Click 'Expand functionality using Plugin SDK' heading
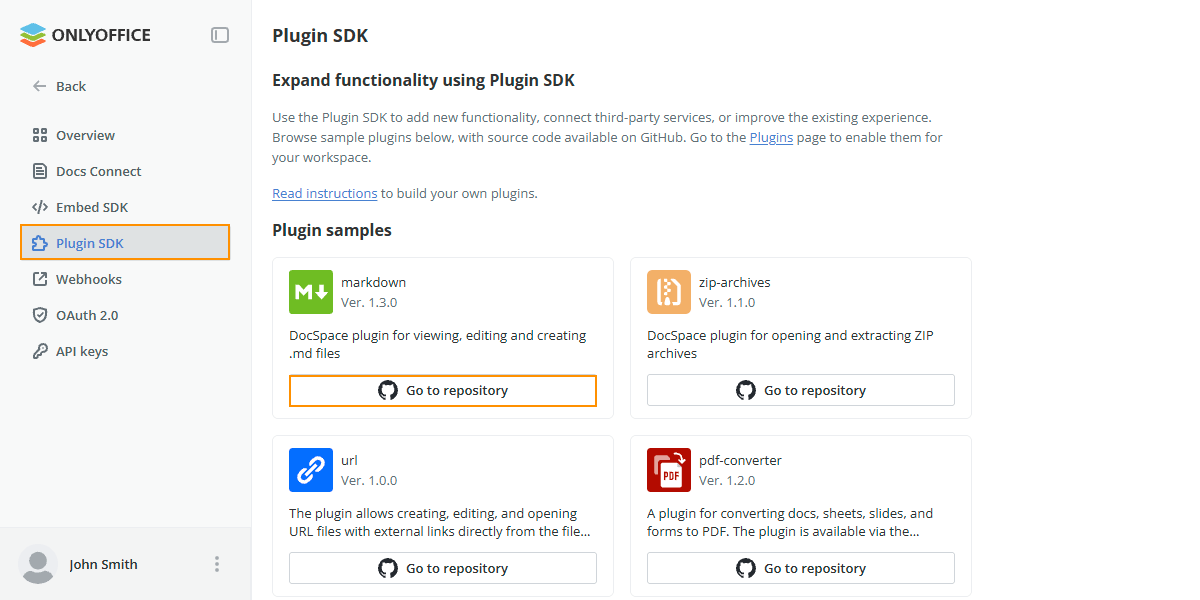 [x=423, y=80]
